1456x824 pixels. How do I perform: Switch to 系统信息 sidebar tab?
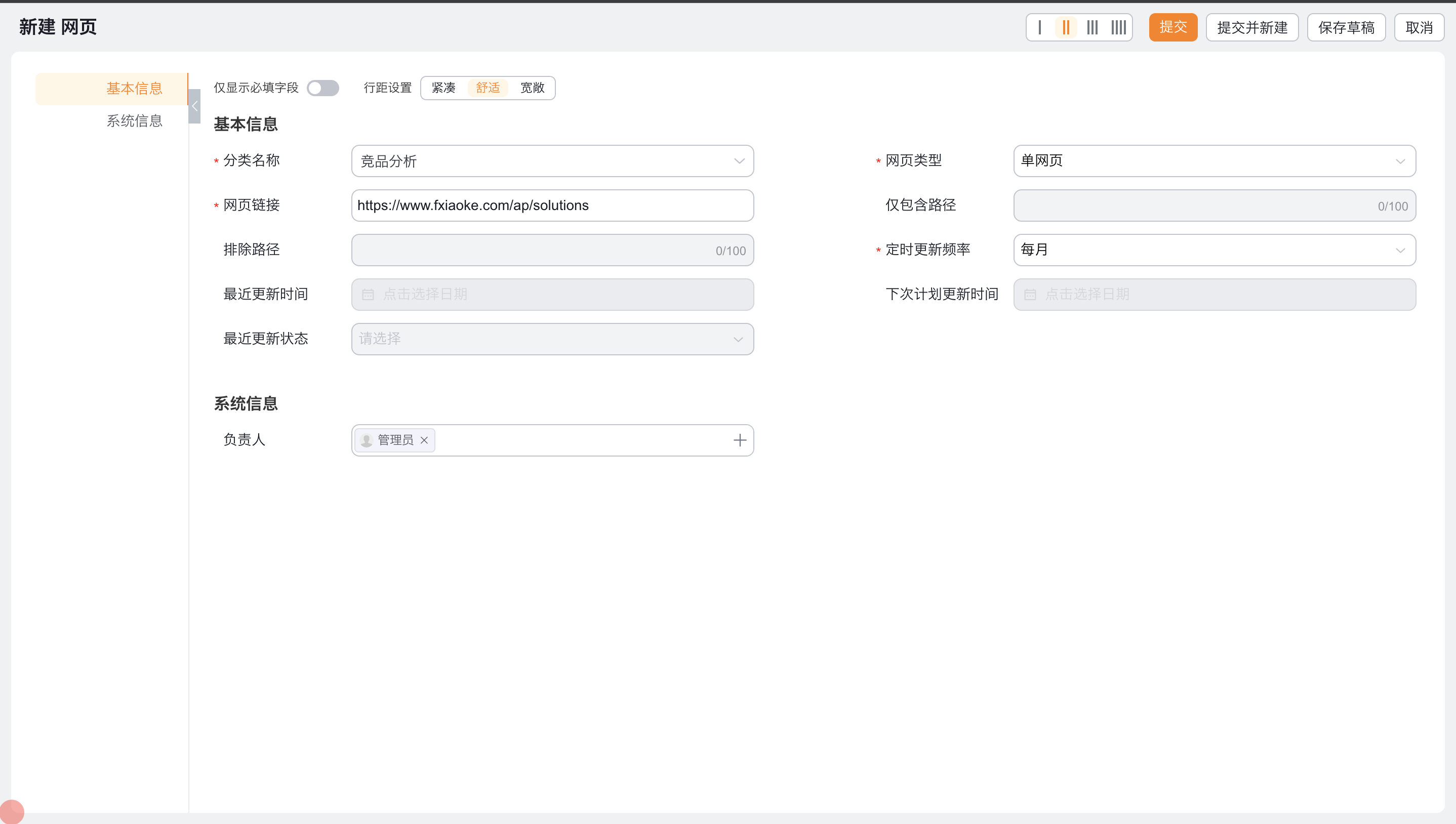point(134,120)
